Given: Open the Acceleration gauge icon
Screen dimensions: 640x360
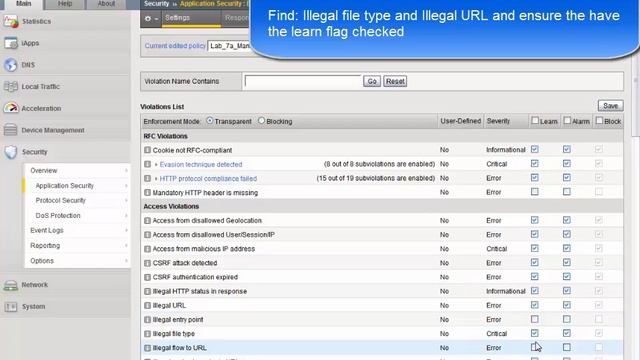Looking at the screenshot, I should [11, 108].
